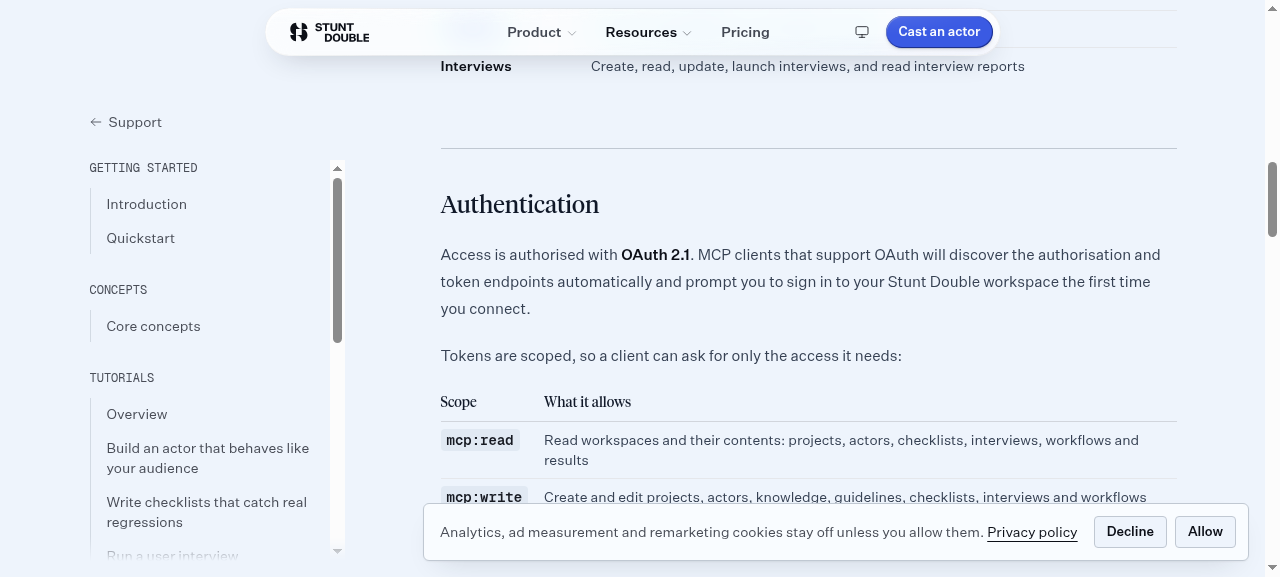This screenshot has height=577, width=1280.
Task: Click the mcp:read scope code
Action: tap(480, 440)
